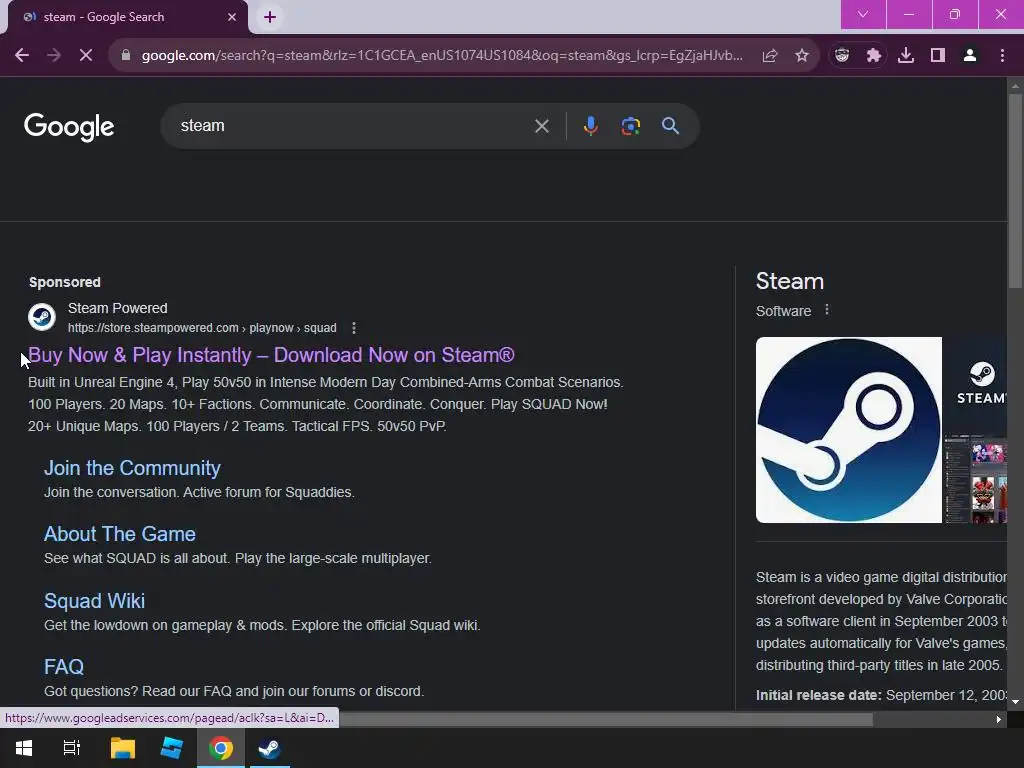Open the raccoon extension icon
Viewport: 1024px width, 768px height.
[842, 56]
